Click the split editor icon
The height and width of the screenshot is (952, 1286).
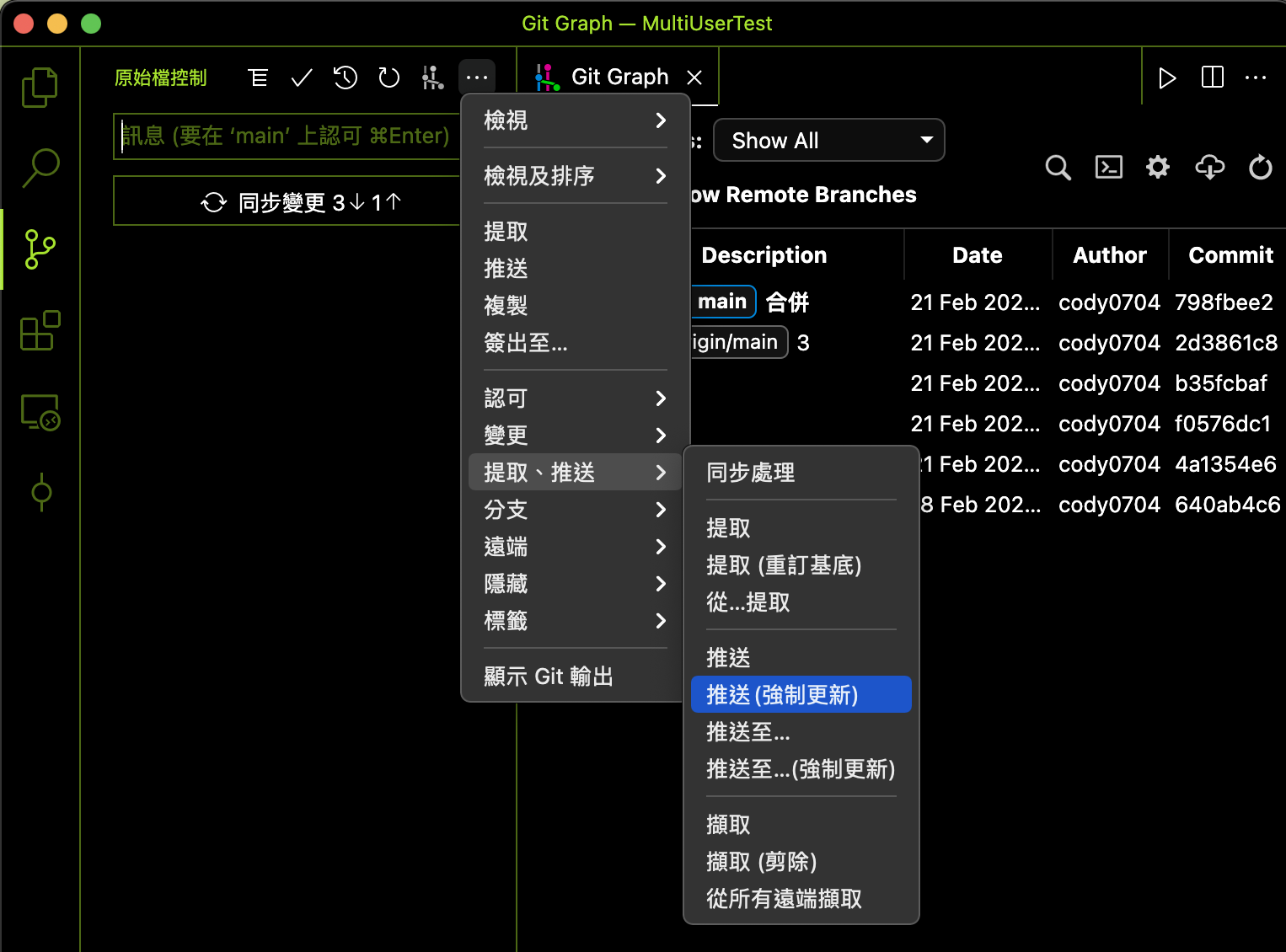1212,78
